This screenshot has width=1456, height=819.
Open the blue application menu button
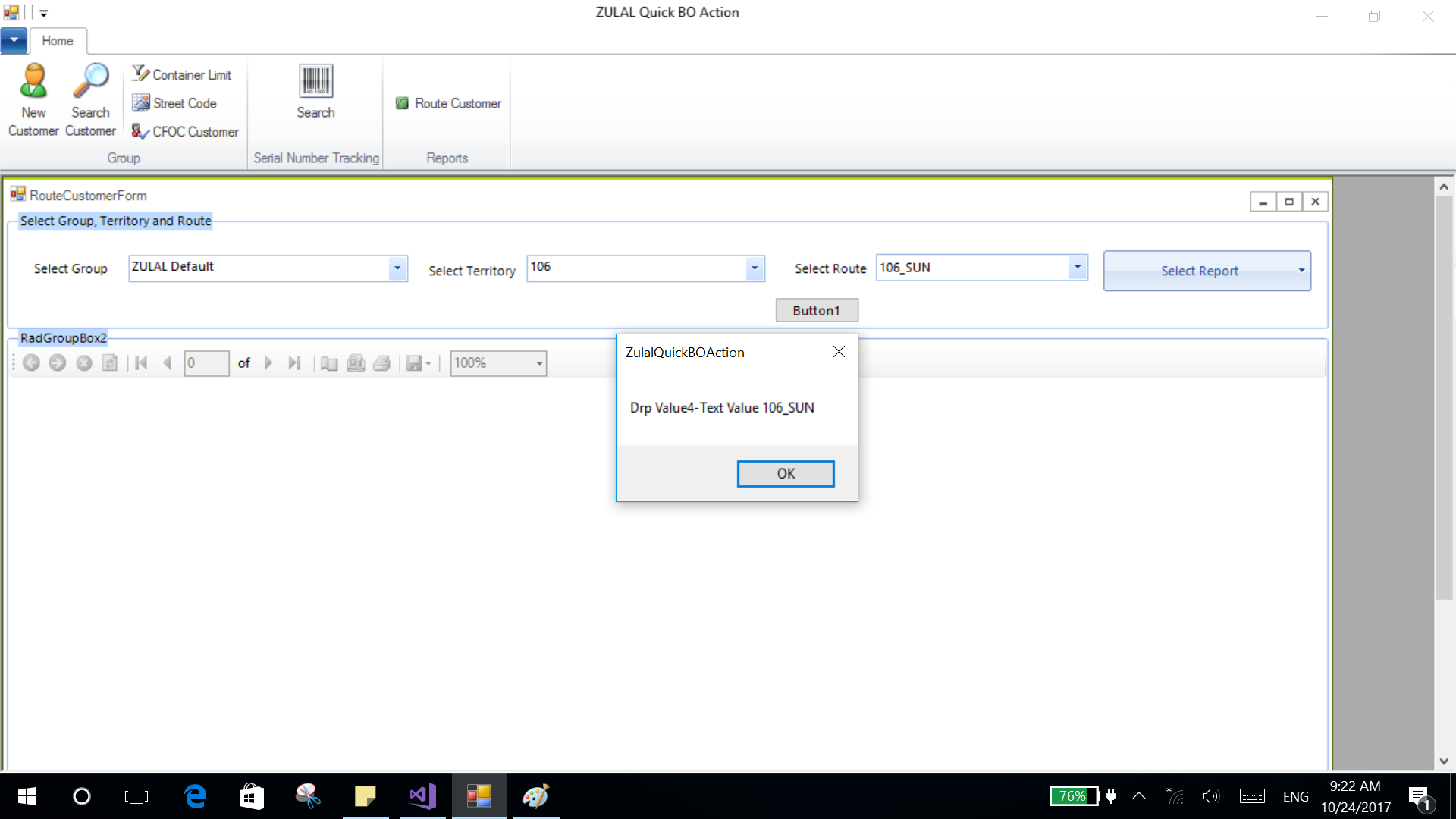14,41
